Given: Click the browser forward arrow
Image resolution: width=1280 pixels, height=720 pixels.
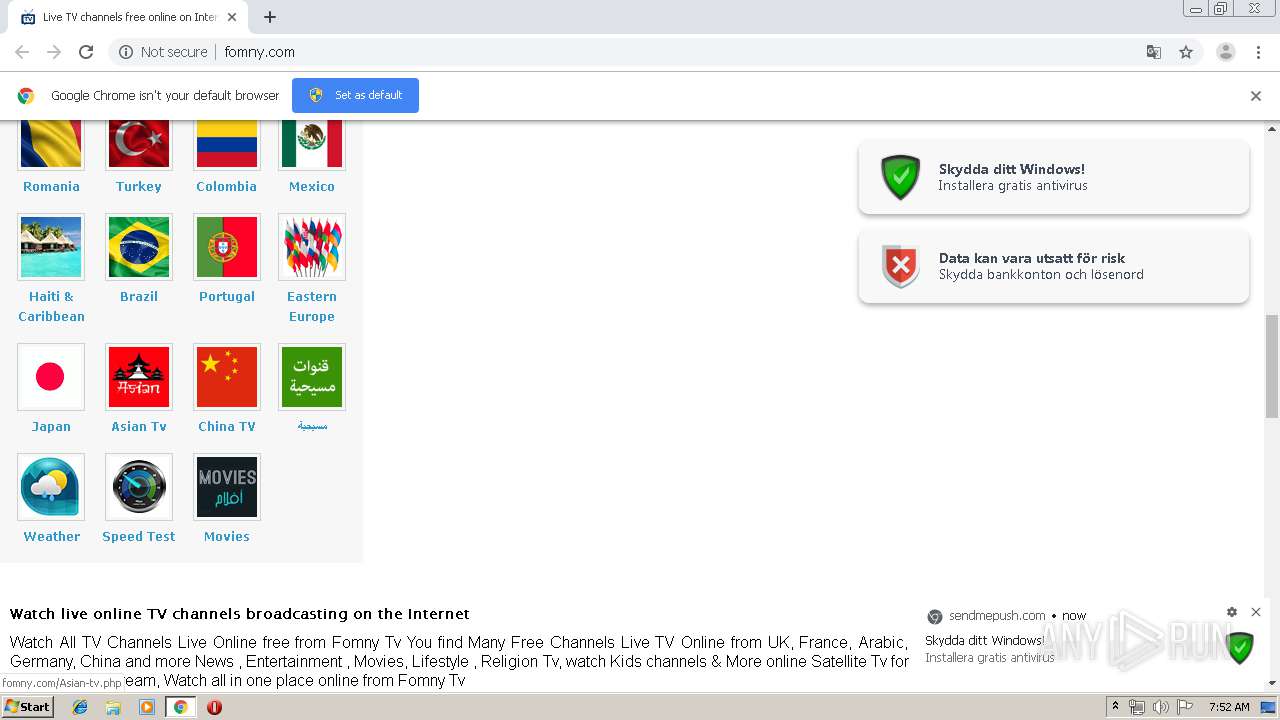Looking at the screenshot, I should [54, 52].
